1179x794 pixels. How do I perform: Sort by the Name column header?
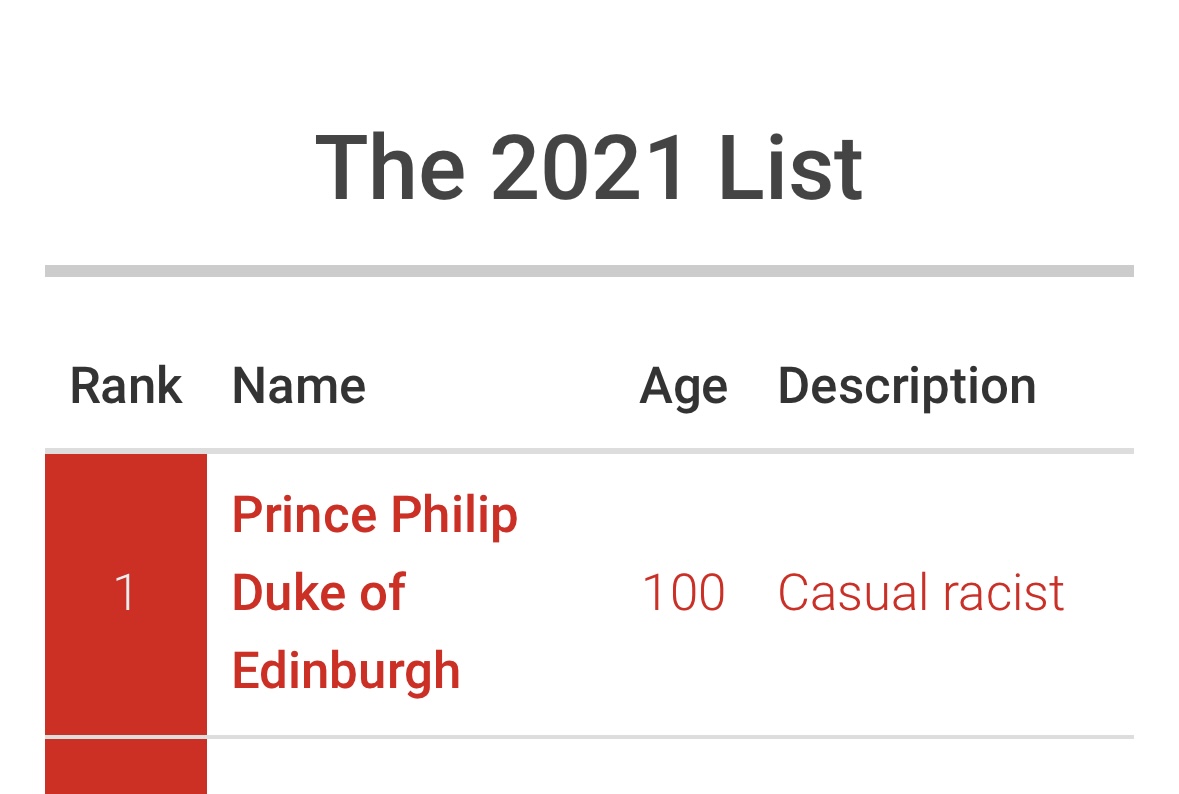pyautogui.click(x=299, y=386)
